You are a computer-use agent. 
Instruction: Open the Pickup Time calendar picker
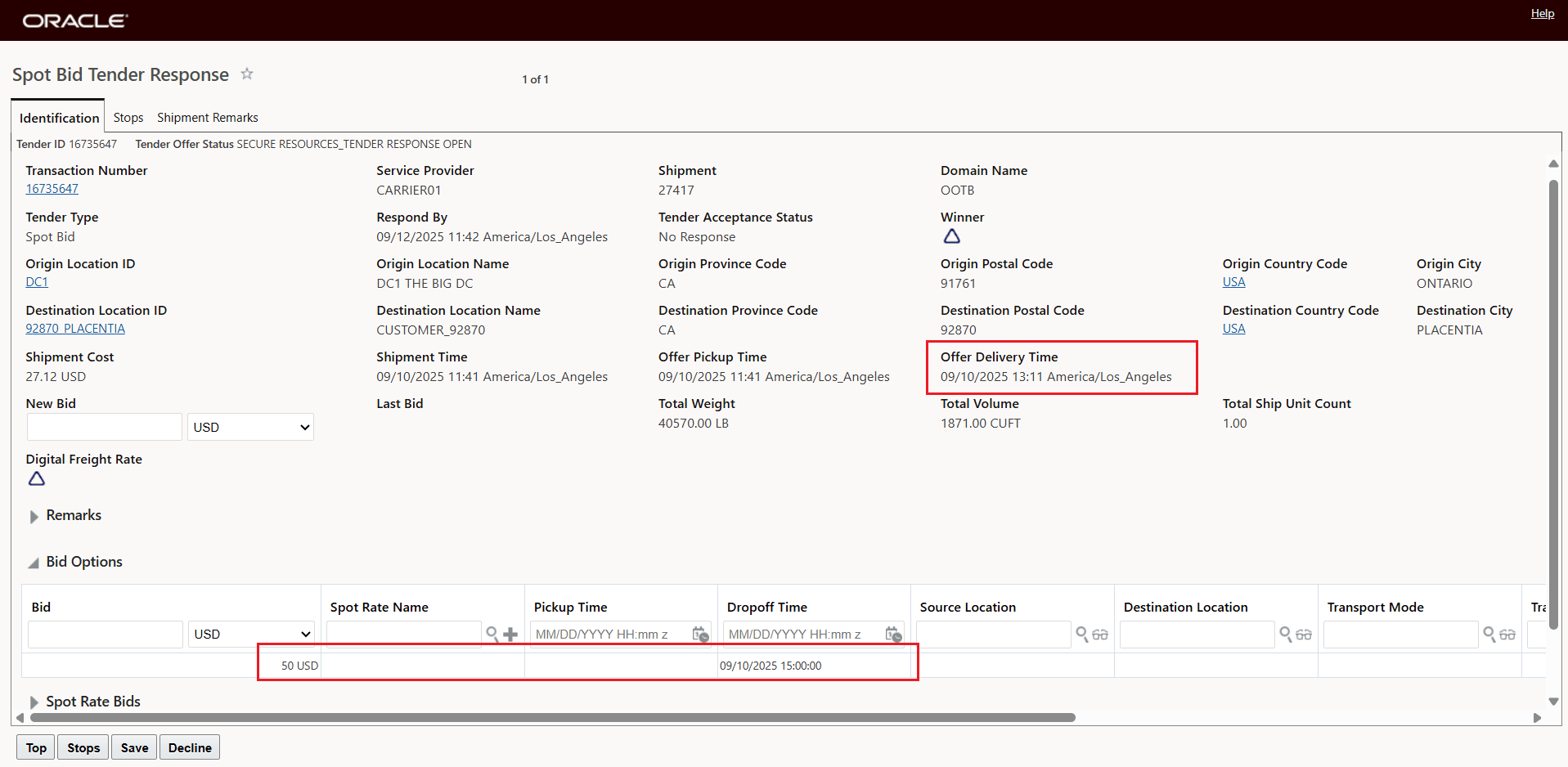point(700,634)
